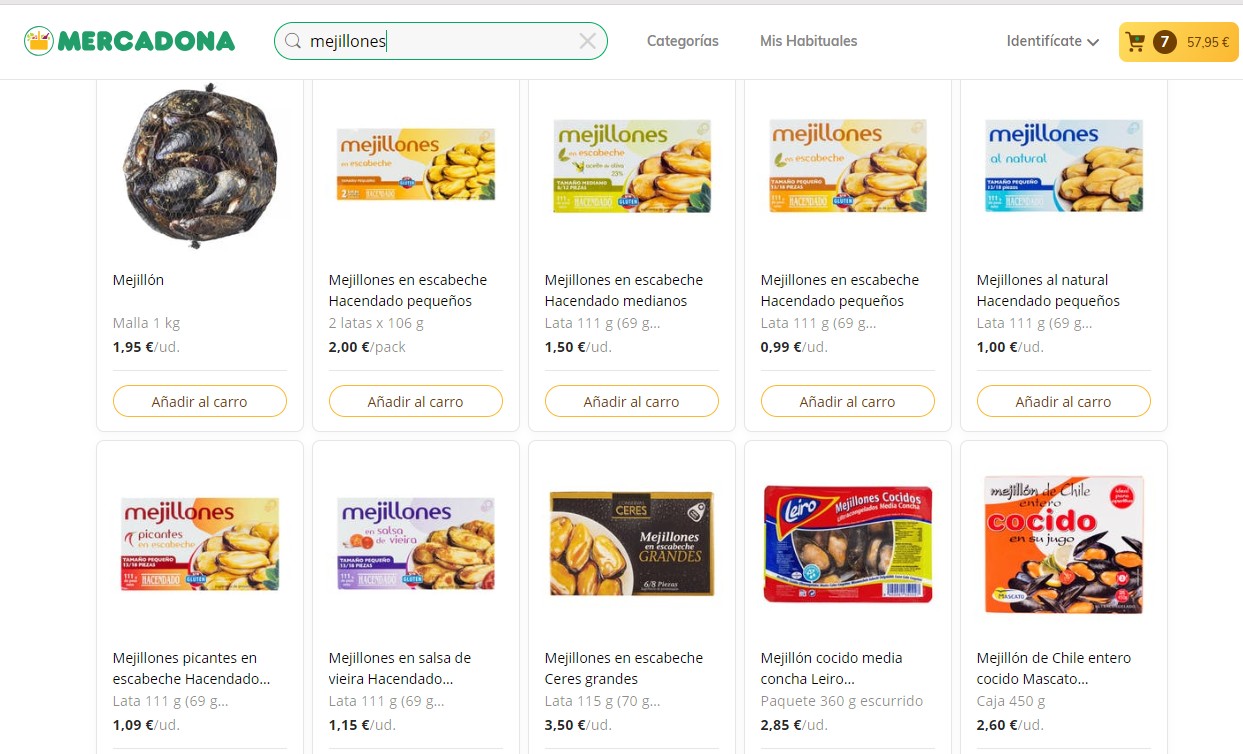Click the search magnifier icon
This screenshot has height=754, width=1243.
click(293, 41)
